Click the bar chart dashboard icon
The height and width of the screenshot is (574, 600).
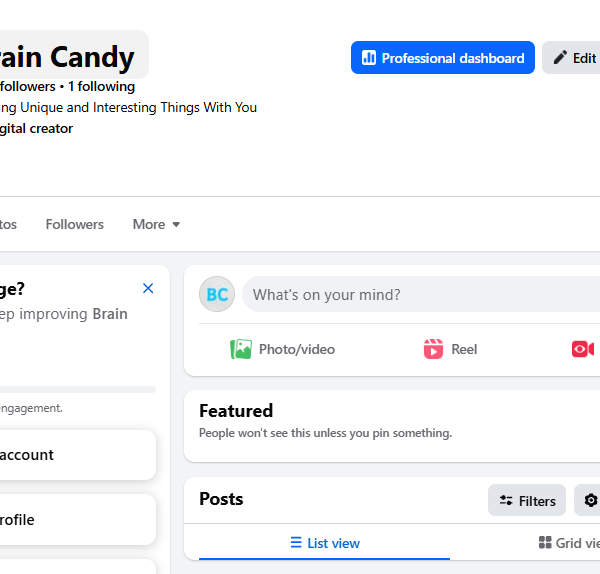point(369,58)
